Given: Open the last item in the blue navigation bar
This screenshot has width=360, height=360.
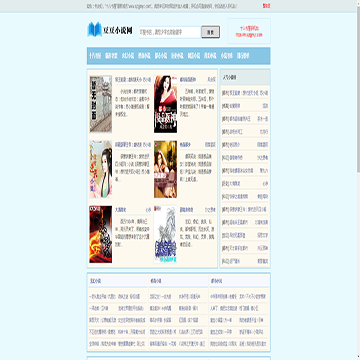Looking at the screenshot, I should tap(243, 56).
